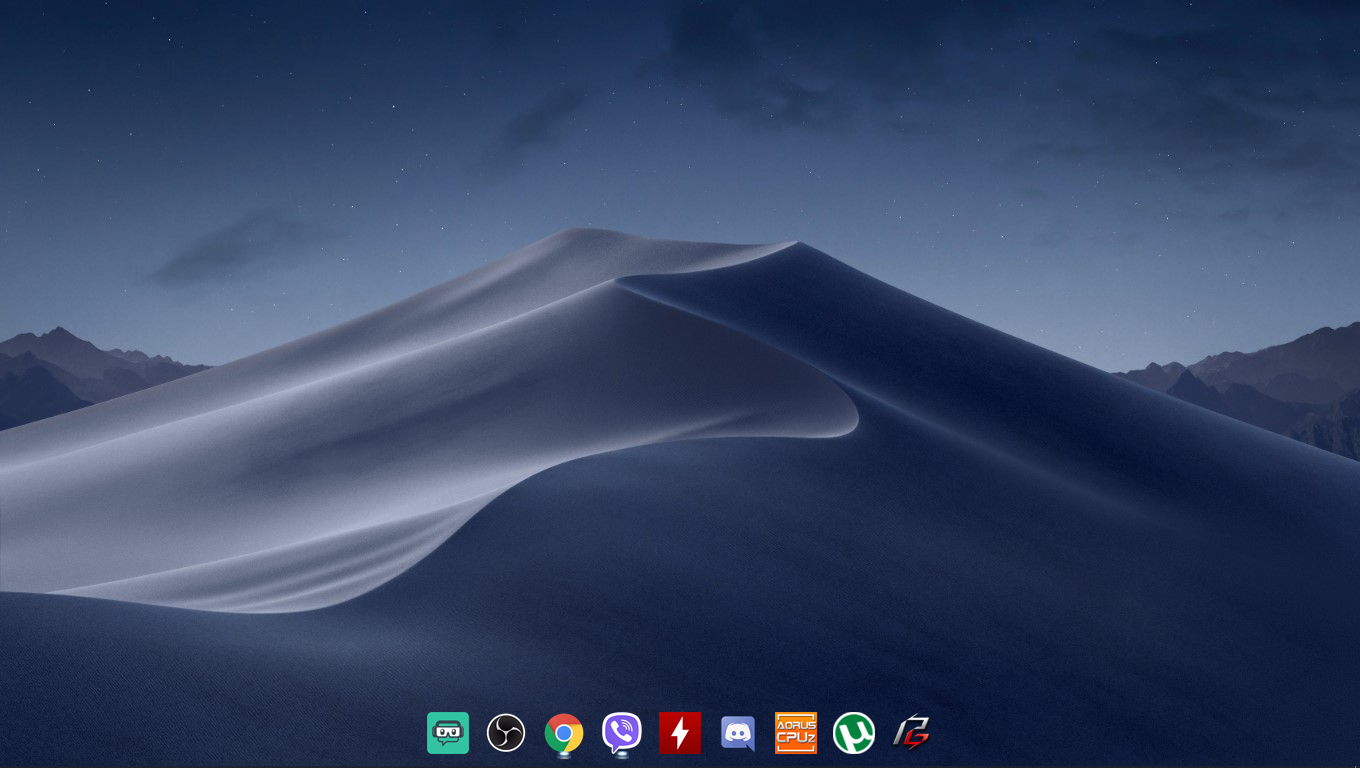Open Discord from the dock

(738, 733)
